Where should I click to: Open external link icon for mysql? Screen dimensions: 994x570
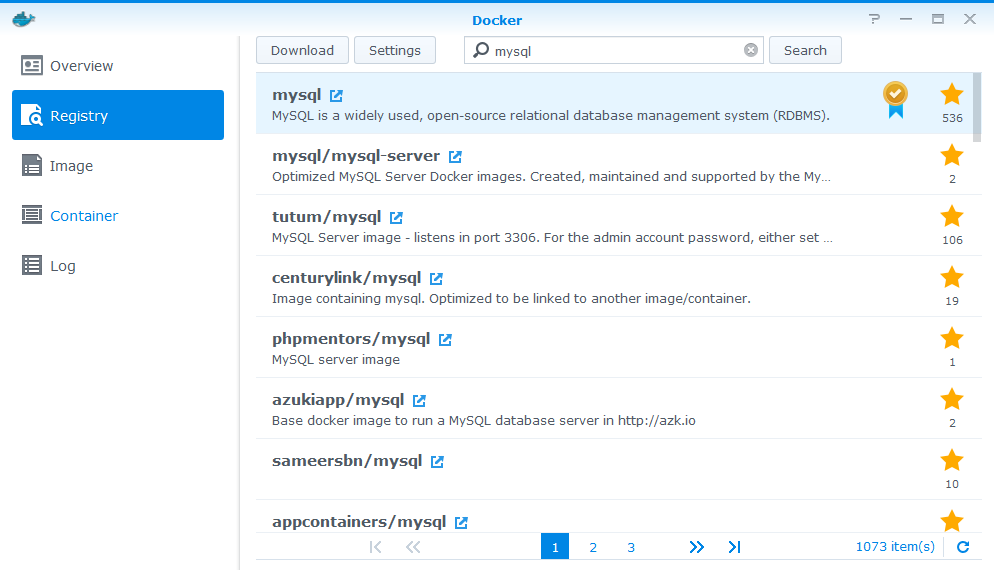(336, 96)
